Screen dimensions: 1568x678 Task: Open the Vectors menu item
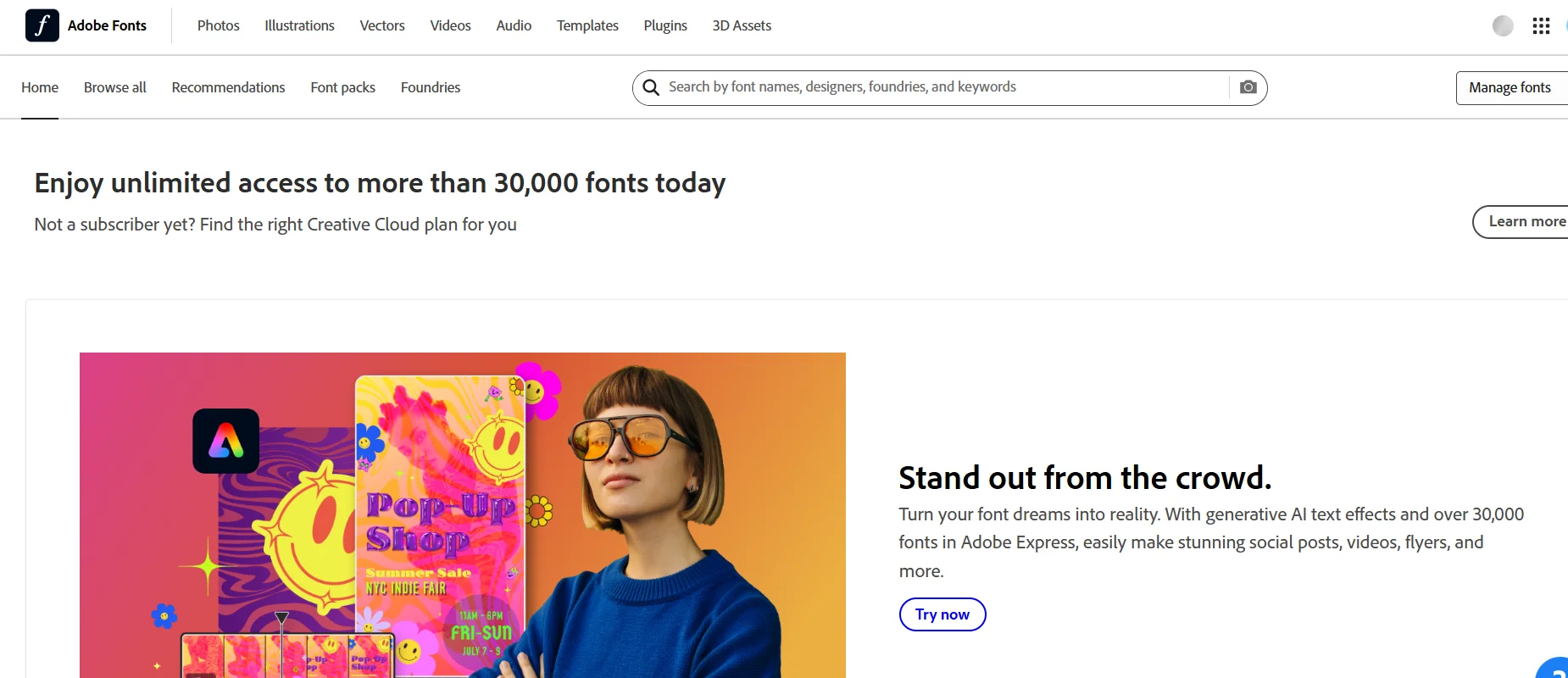[382, 25]
